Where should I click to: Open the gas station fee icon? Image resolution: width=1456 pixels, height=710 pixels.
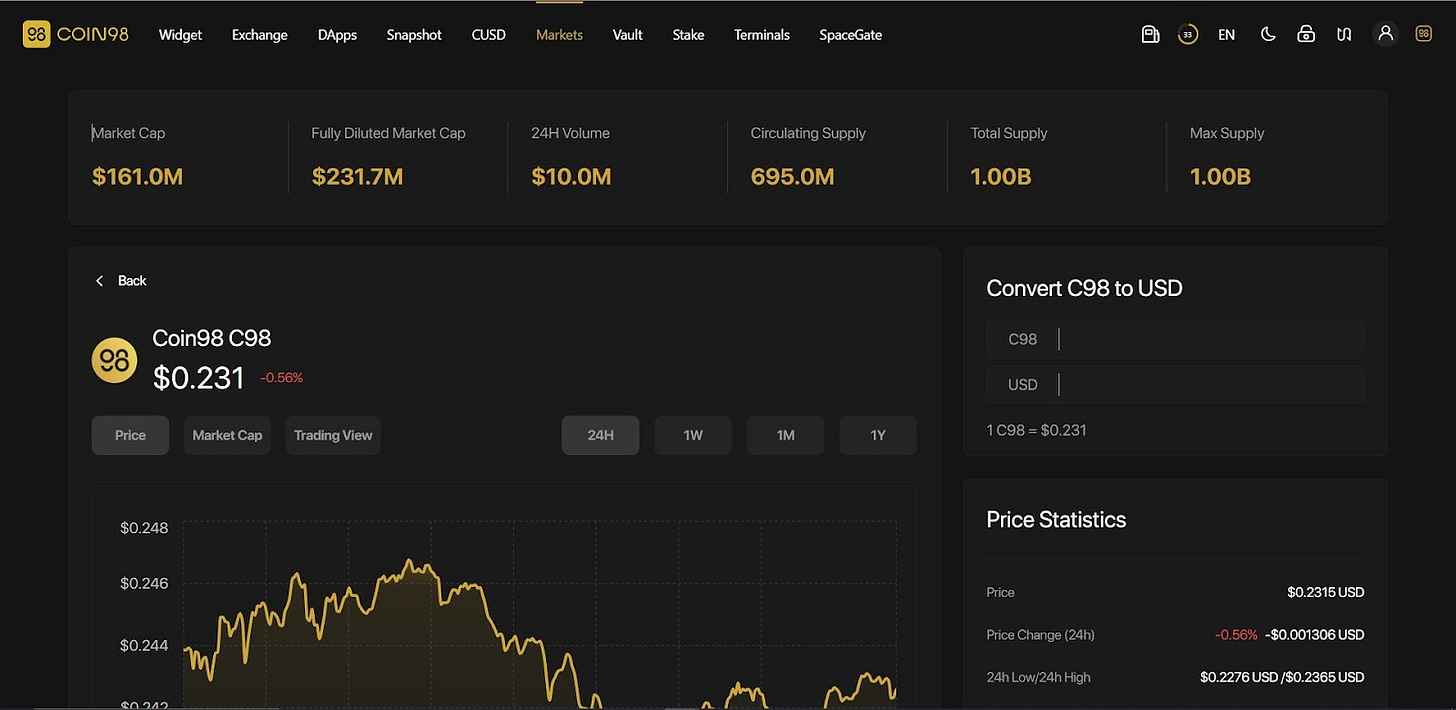[1150, 34]
